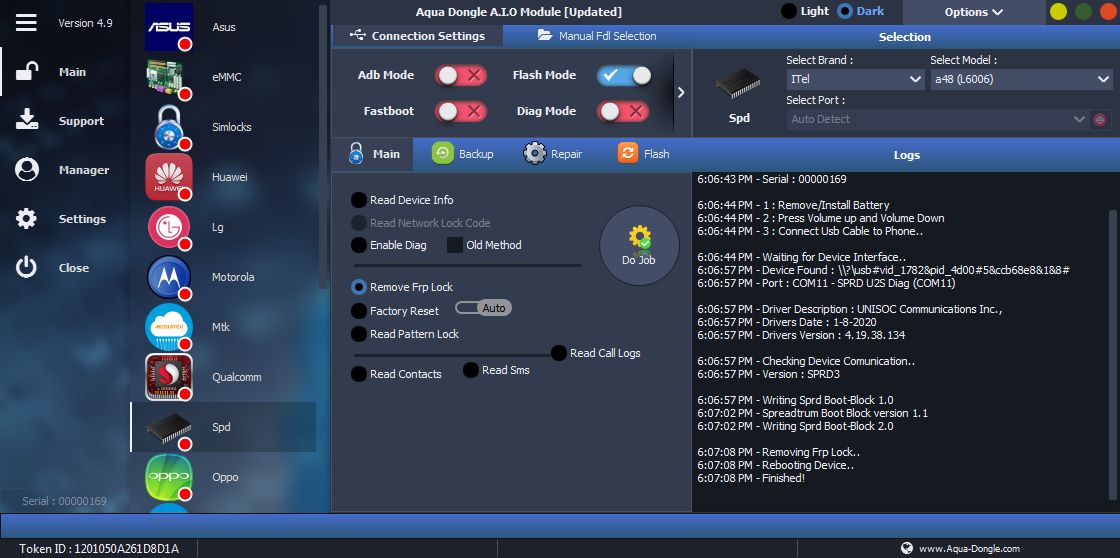Open the Options dropdown menu
This screenshot has width=1120, height=558.
[974, 11]
